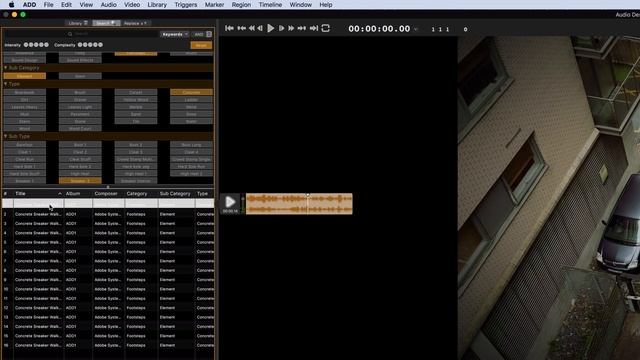The height and width of the screenshot is (360, 640).
Task: Toggle the Sneaker 2 sub type filter
Action: (80, 181)
